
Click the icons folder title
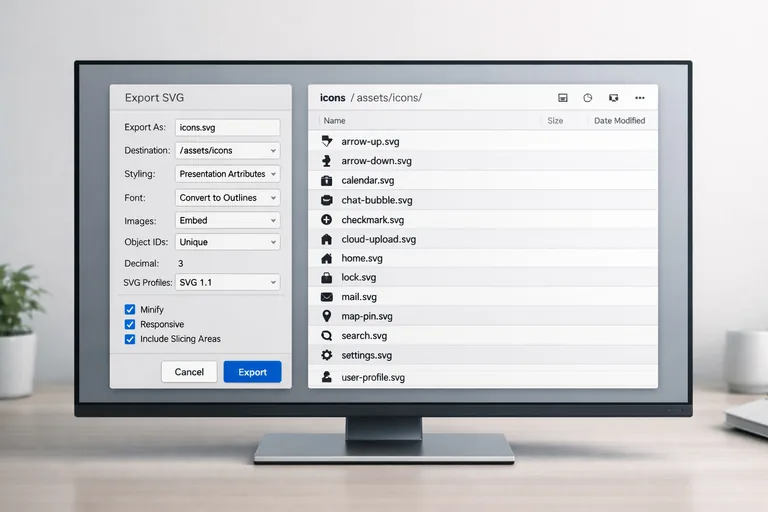333,98
